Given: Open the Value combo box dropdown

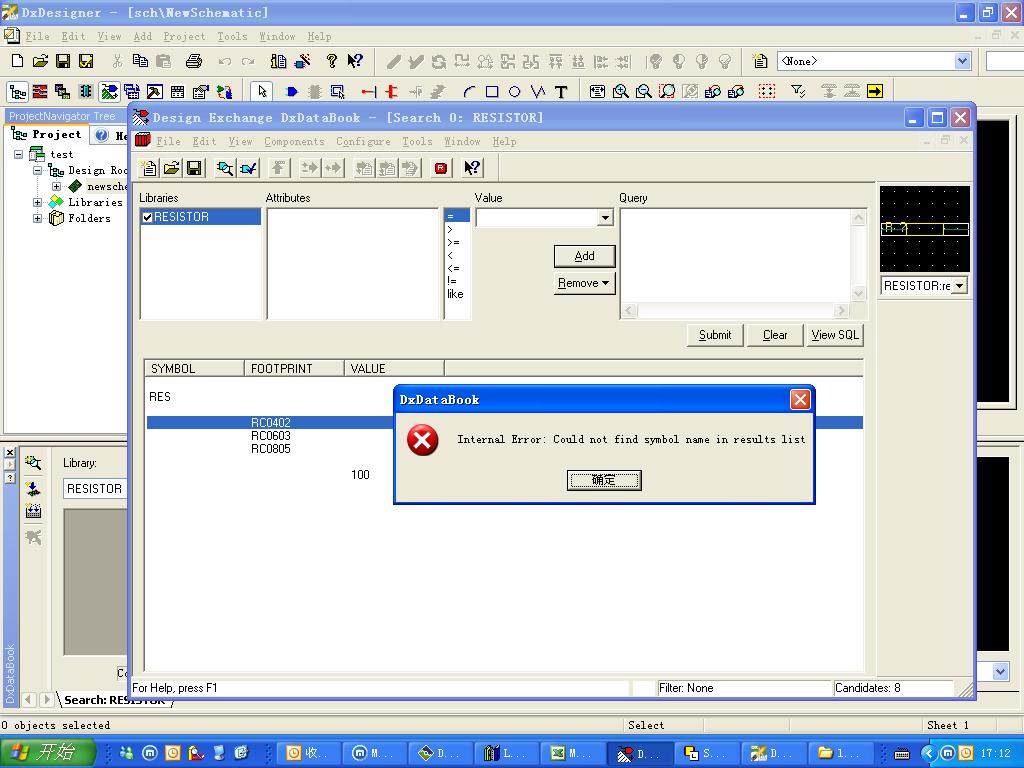Looking at the screenshot, I should pyautogui.click(x=605, y=217).
